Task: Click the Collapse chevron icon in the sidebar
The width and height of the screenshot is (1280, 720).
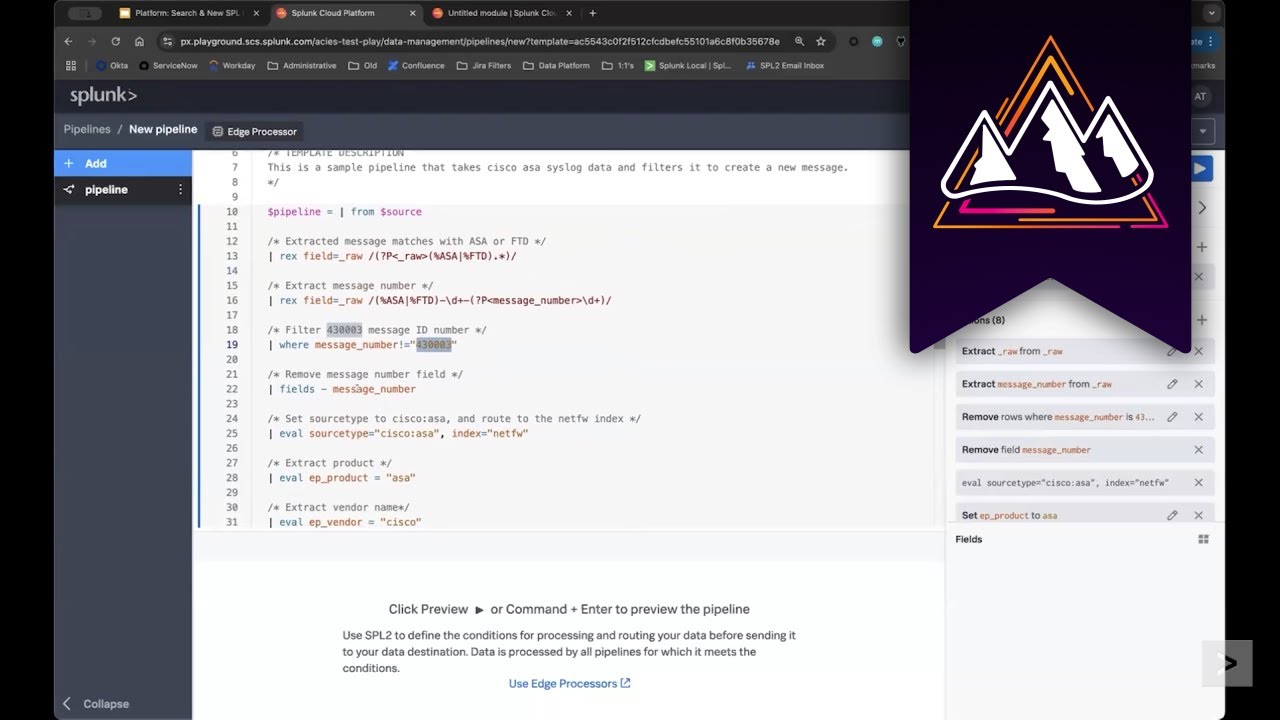Action: pos(68,704)
